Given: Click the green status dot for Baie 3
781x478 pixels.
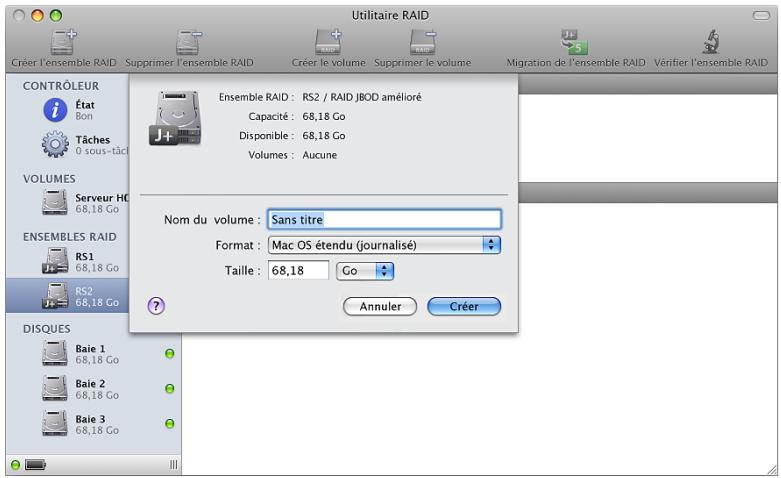Looking at the screenshot, I should coord(169,424).
